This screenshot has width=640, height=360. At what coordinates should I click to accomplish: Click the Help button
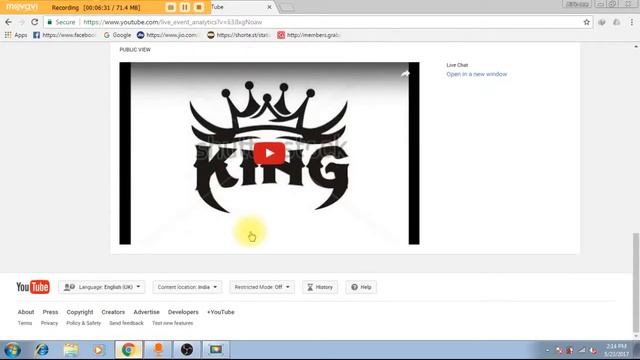coord(361,287)
